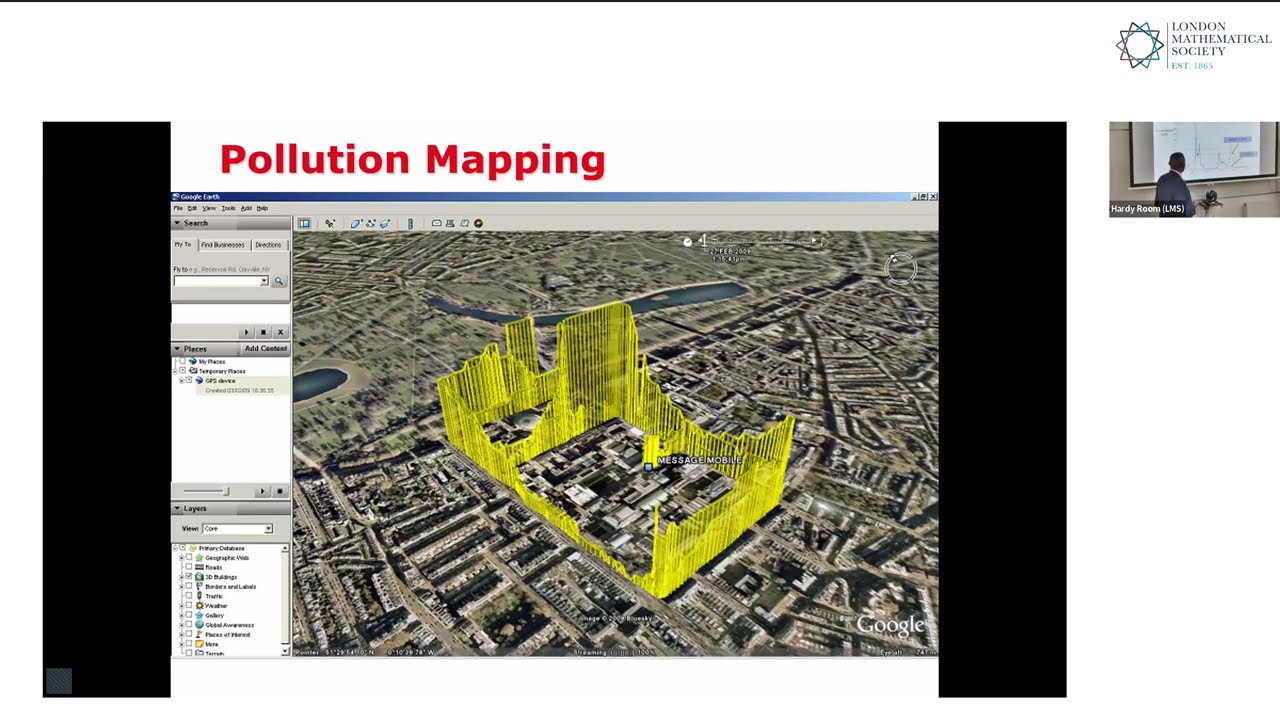Click the time slider play arrow
The image size is (1280, 720).
click(825, 241)
